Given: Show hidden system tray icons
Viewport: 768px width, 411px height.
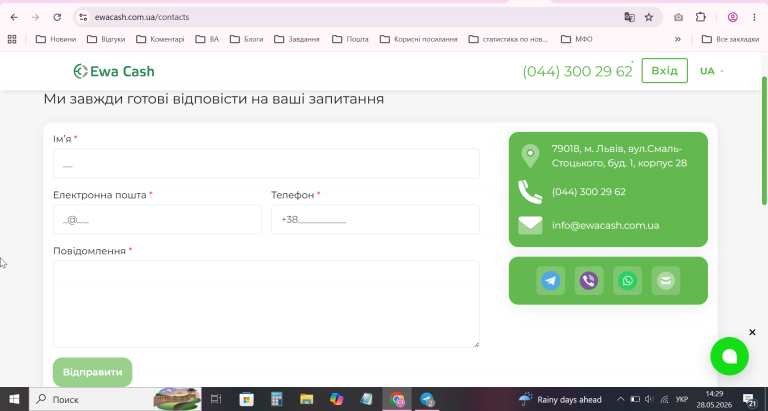Looking at the screenshot, I should (620, 399).
